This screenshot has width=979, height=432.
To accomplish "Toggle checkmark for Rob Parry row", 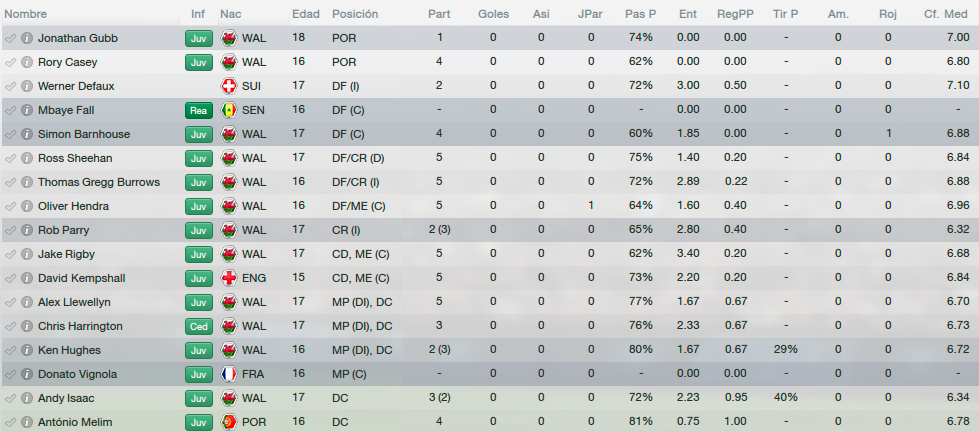I will click(x=10, y=230).
